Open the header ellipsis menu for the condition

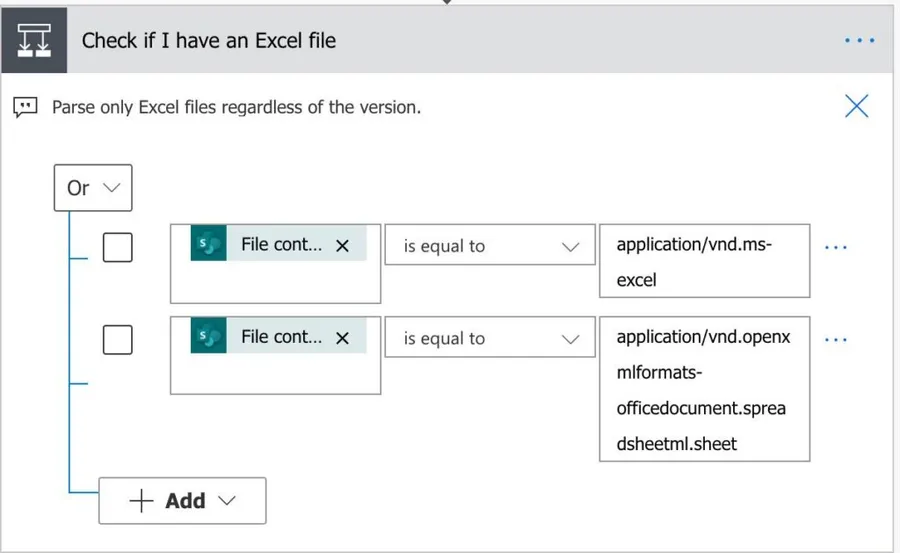tap(859, 41)
